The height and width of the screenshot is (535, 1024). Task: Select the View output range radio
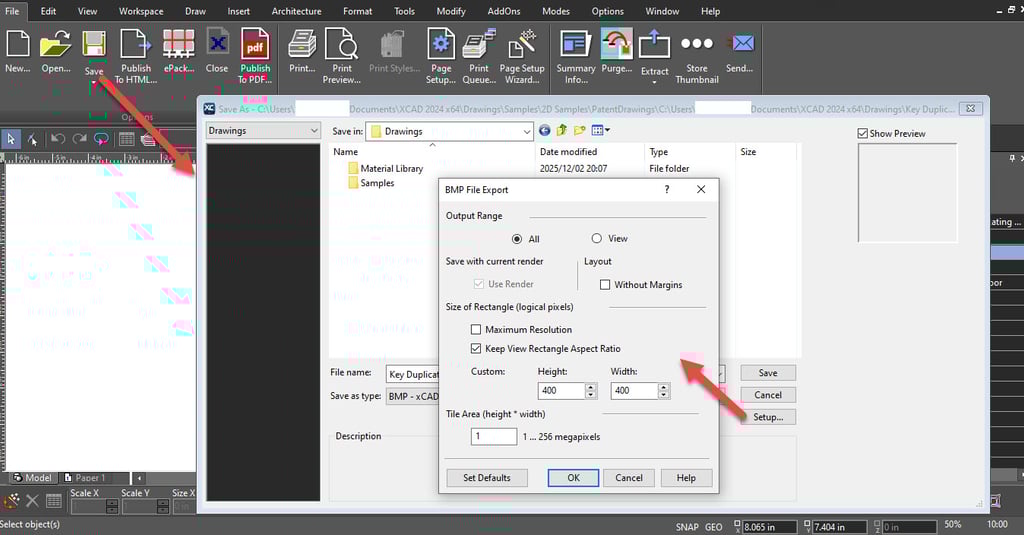(596, 238)
